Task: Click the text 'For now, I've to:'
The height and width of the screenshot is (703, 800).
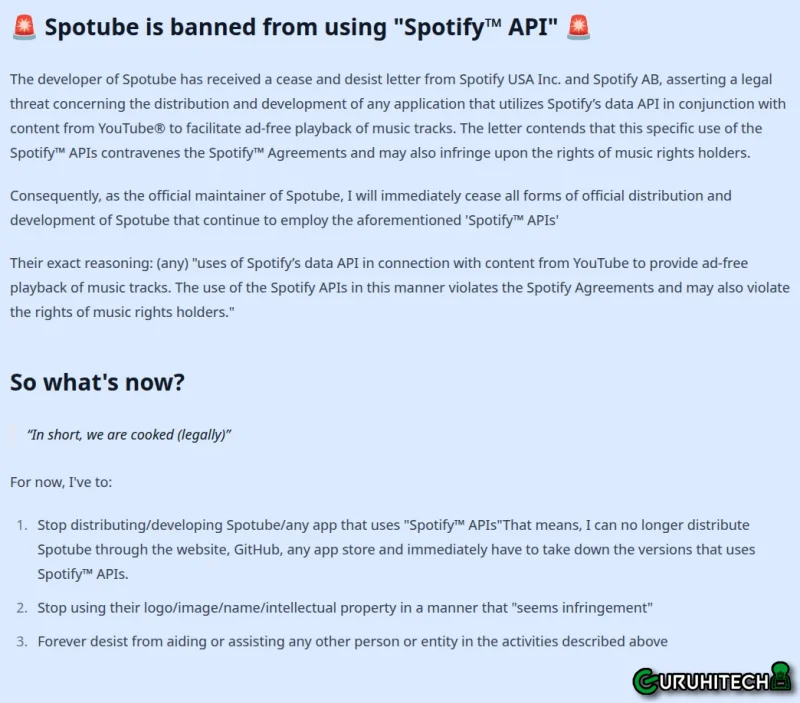Action: pyautogui.click(x=61, y=482)
